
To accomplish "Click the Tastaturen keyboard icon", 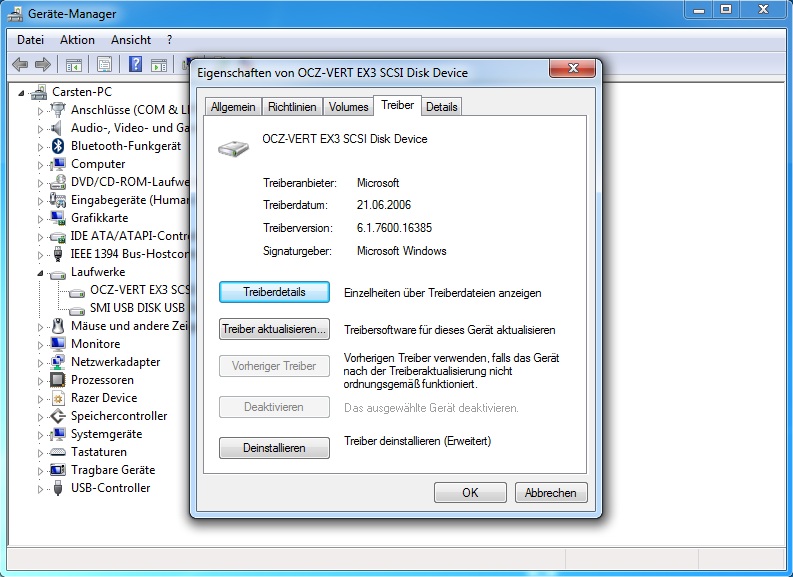I will (58, 452).
